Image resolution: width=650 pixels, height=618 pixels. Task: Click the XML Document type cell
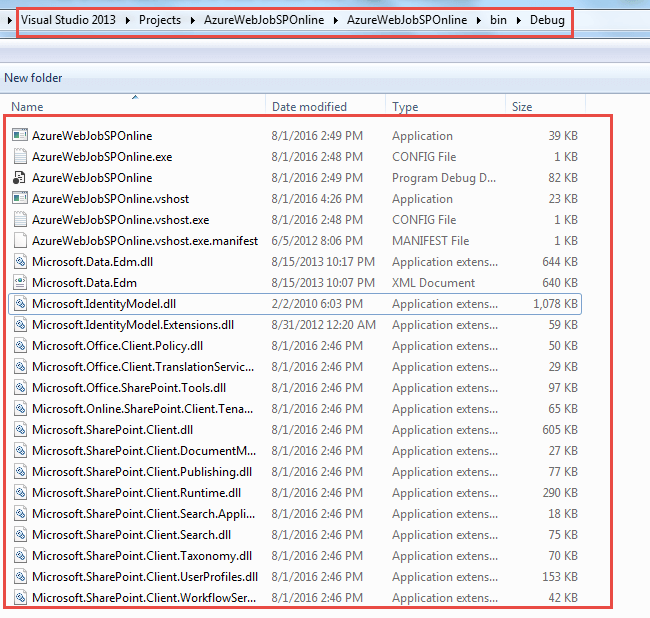[434, 283]
